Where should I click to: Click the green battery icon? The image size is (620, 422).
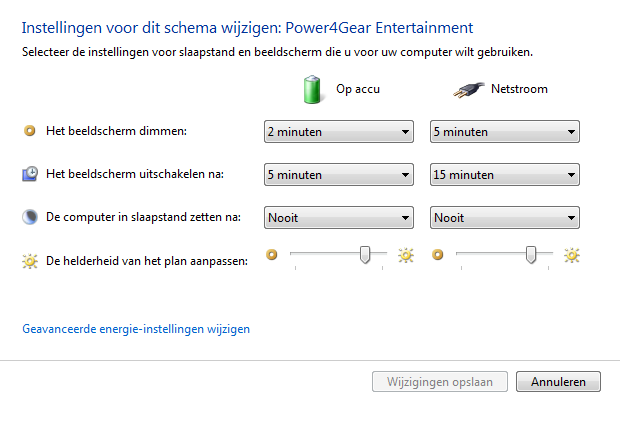pos(313,90)
